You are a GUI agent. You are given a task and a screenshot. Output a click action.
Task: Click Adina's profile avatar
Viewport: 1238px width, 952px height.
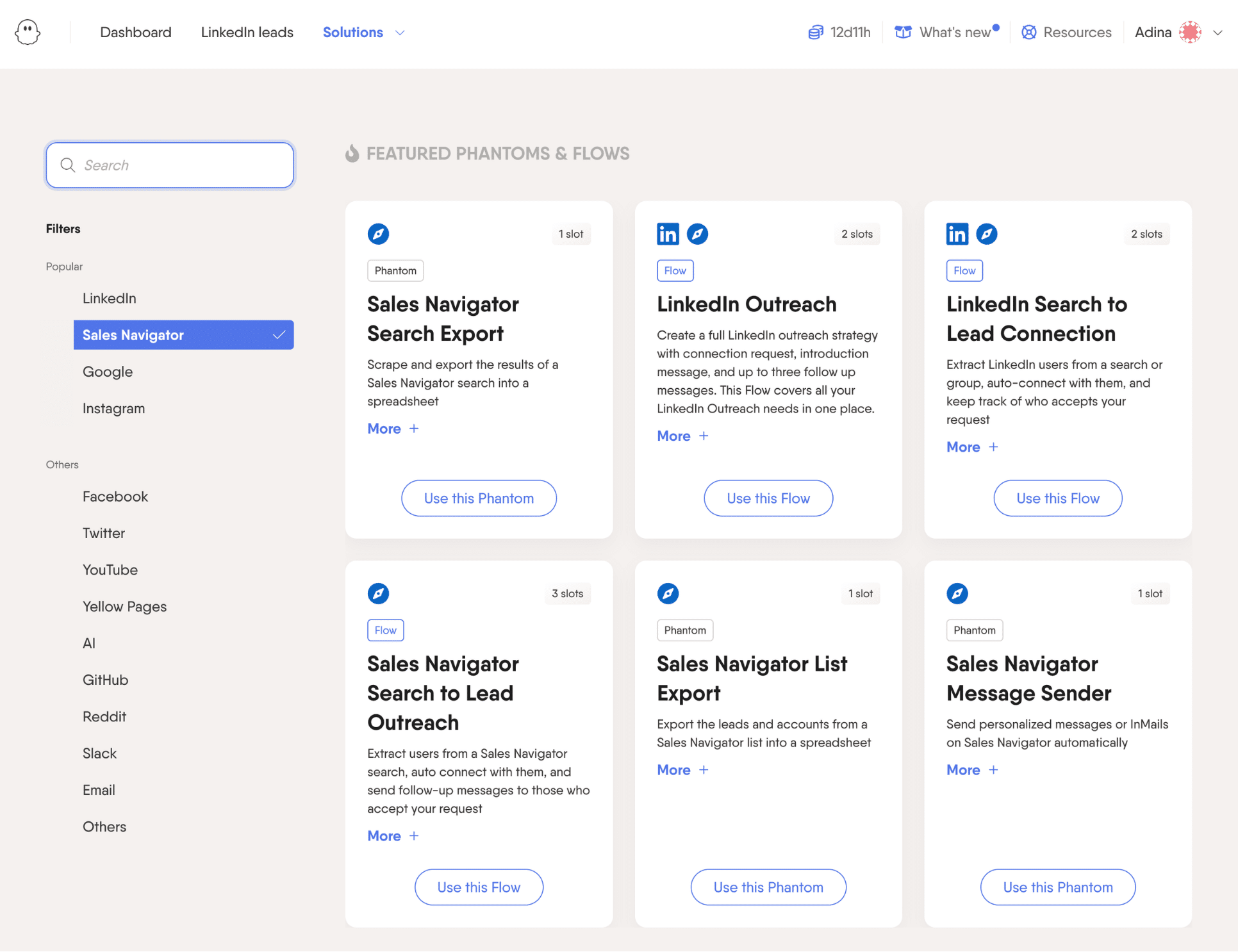coord(1190,32)
